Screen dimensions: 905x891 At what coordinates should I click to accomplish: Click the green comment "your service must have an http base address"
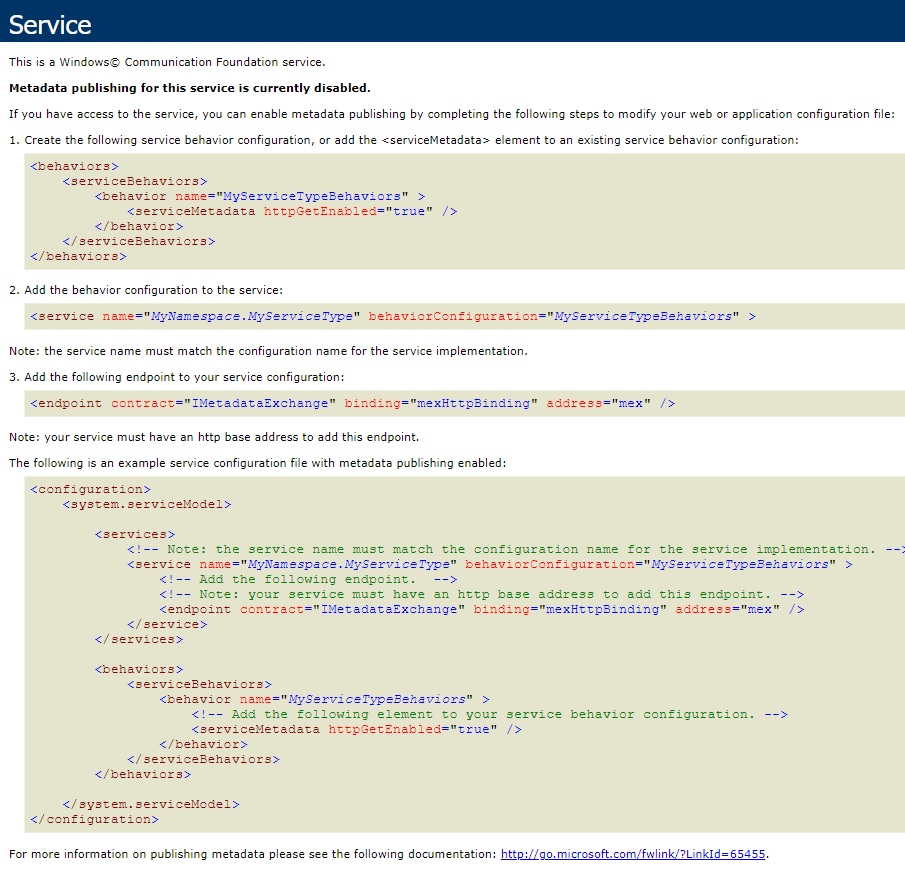click(x=482, y=594)
